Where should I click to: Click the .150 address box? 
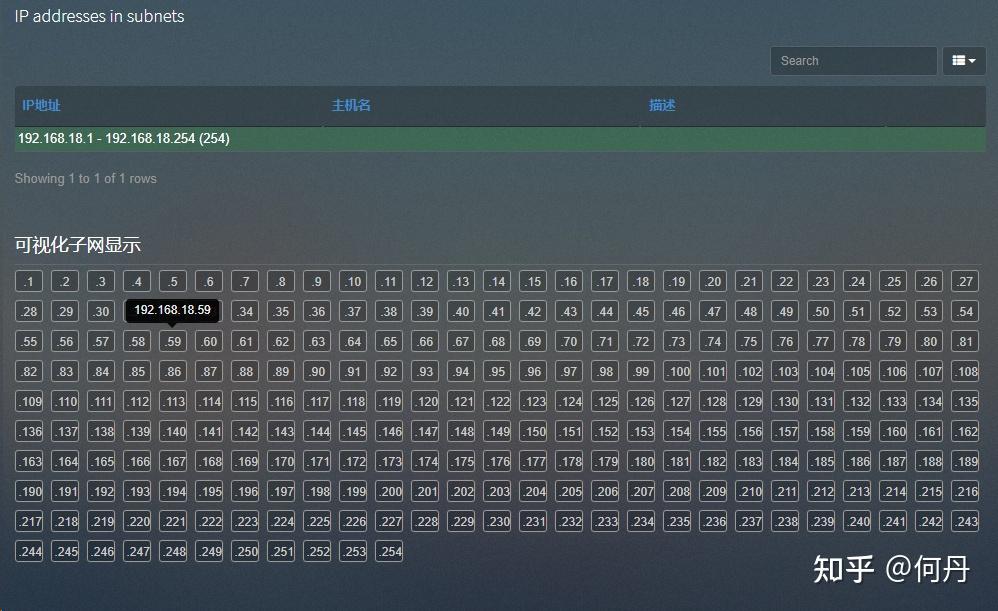click(533, 431)
